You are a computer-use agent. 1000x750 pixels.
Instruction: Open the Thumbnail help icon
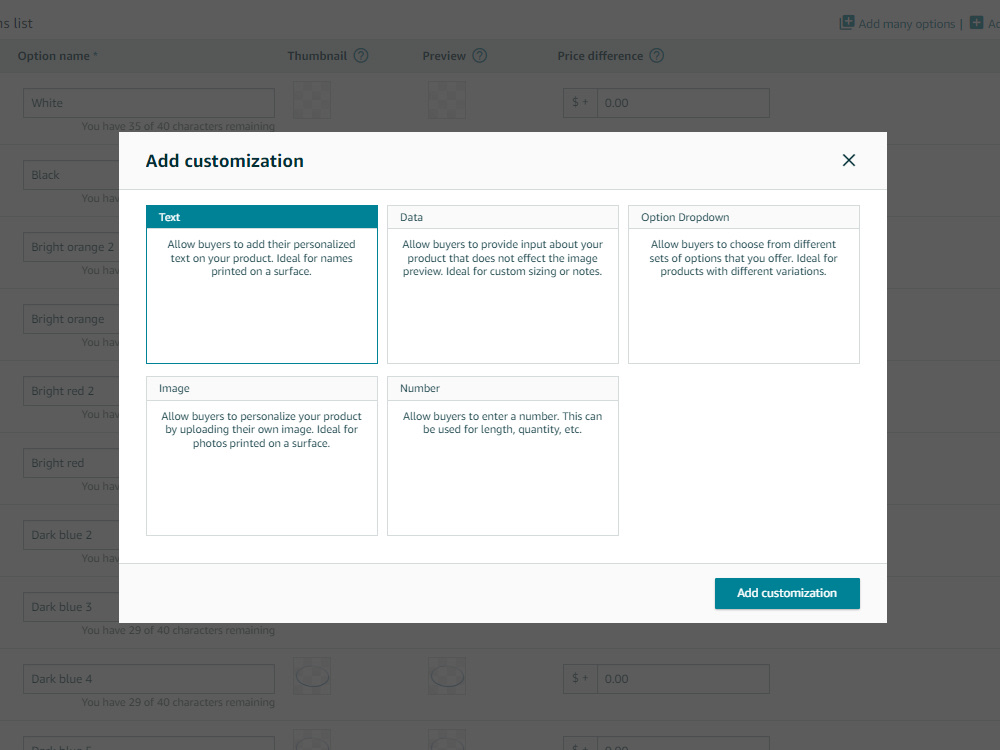point(361,55)
